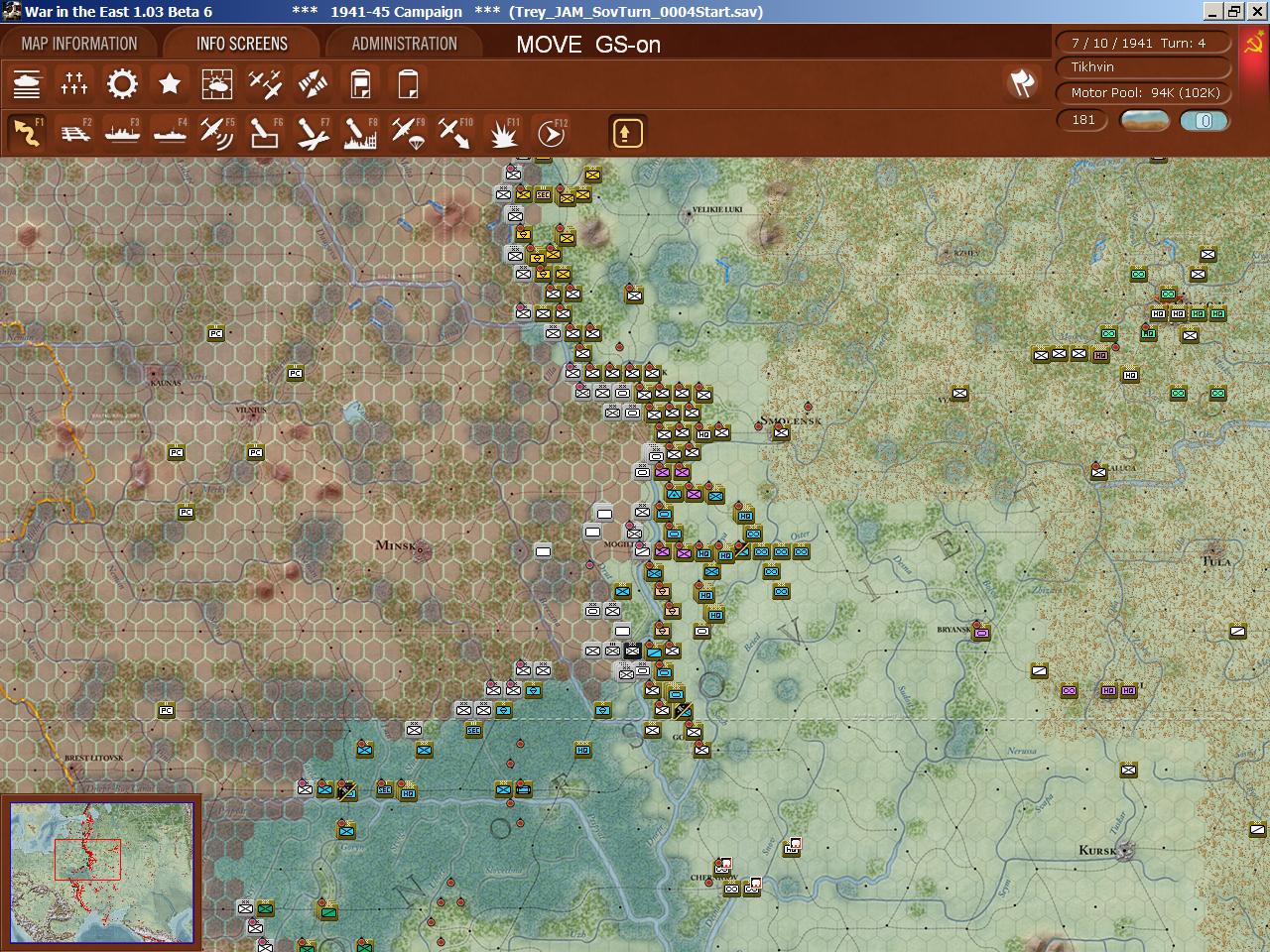Select Air Transfer mode (F10)
1270x952 pixels.
pyautogui.click(x=455, y=133)
